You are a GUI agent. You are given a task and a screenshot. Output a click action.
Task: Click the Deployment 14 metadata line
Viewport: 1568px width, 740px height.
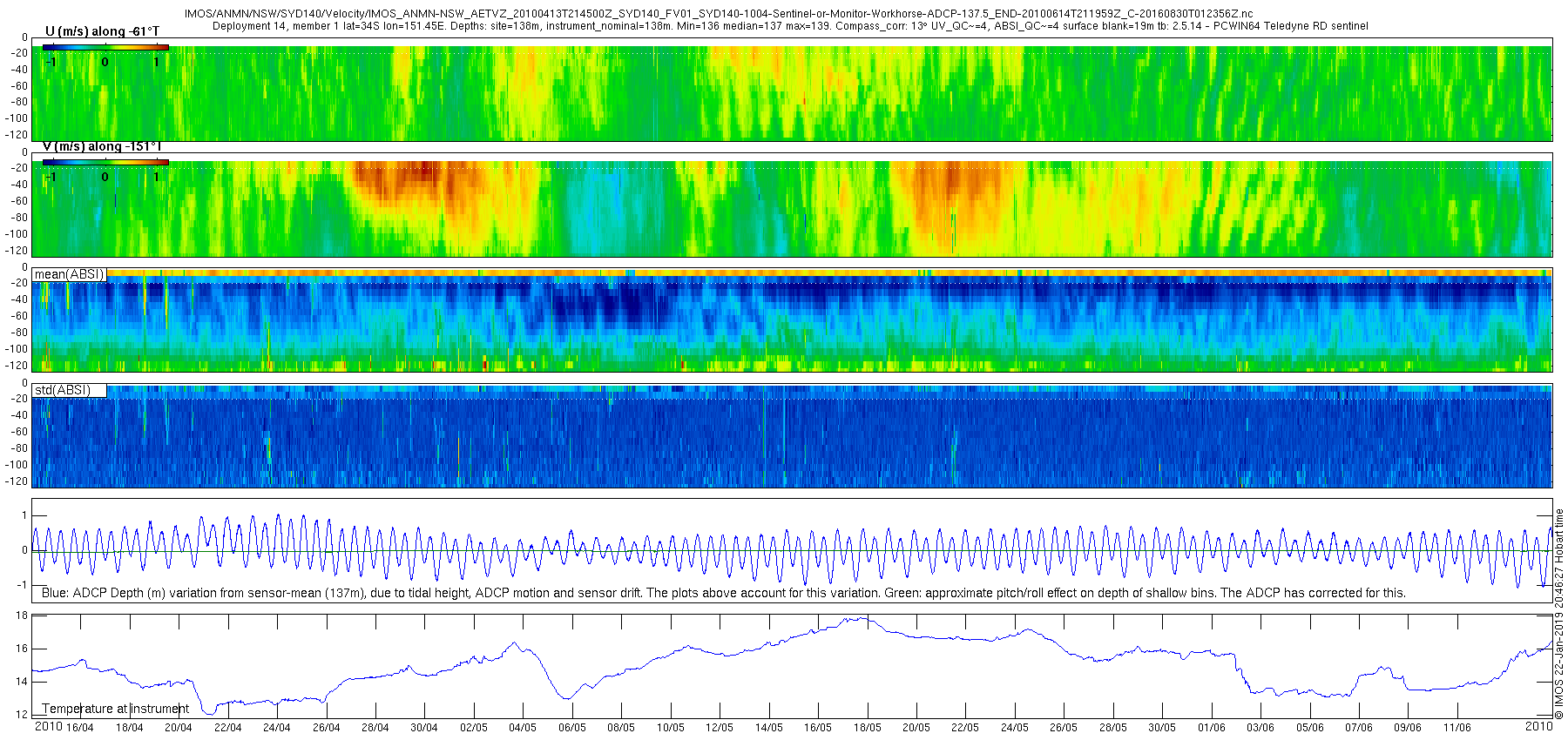pyautogui.click(x=790, y=26)
